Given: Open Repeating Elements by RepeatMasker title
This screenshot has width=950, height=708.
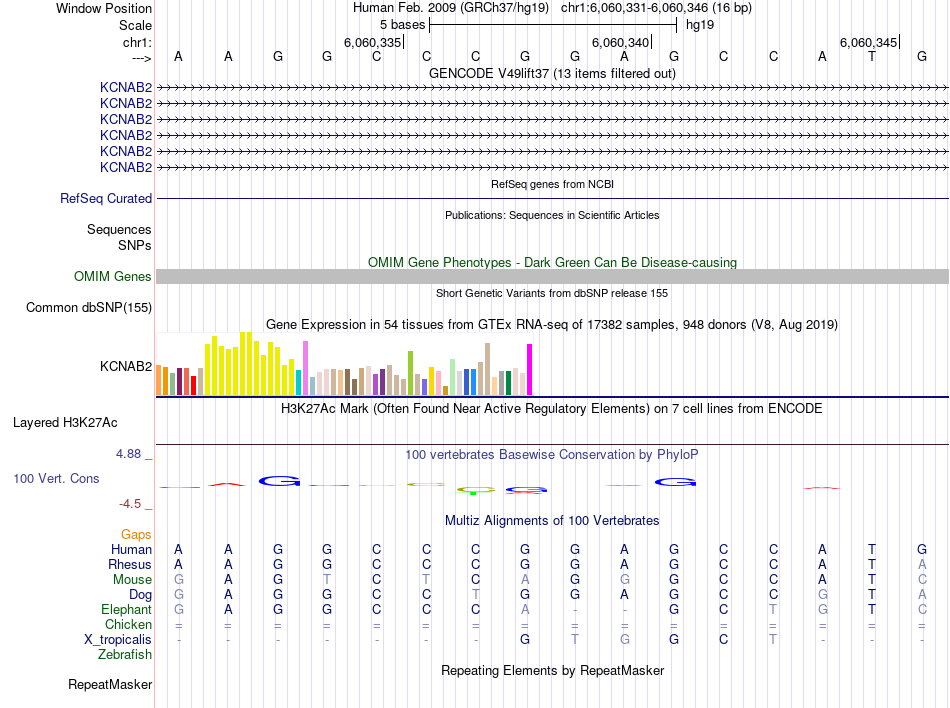Looking at the screenshot, I should click(552, 670).
